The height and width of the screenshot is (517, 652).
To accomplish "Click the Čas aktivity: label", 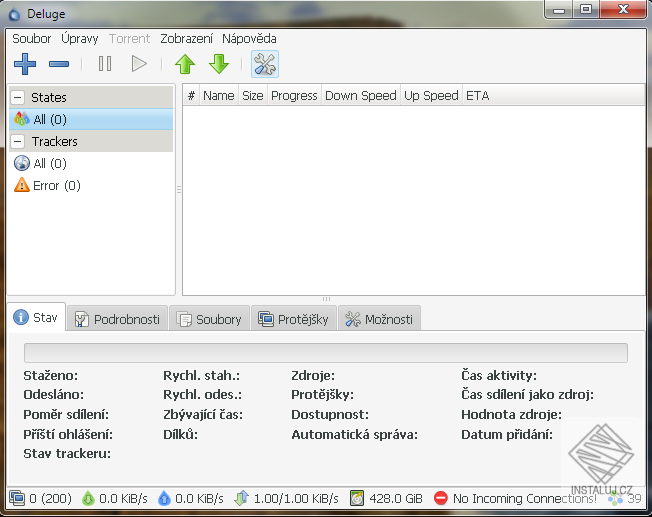I will (499, 376).
